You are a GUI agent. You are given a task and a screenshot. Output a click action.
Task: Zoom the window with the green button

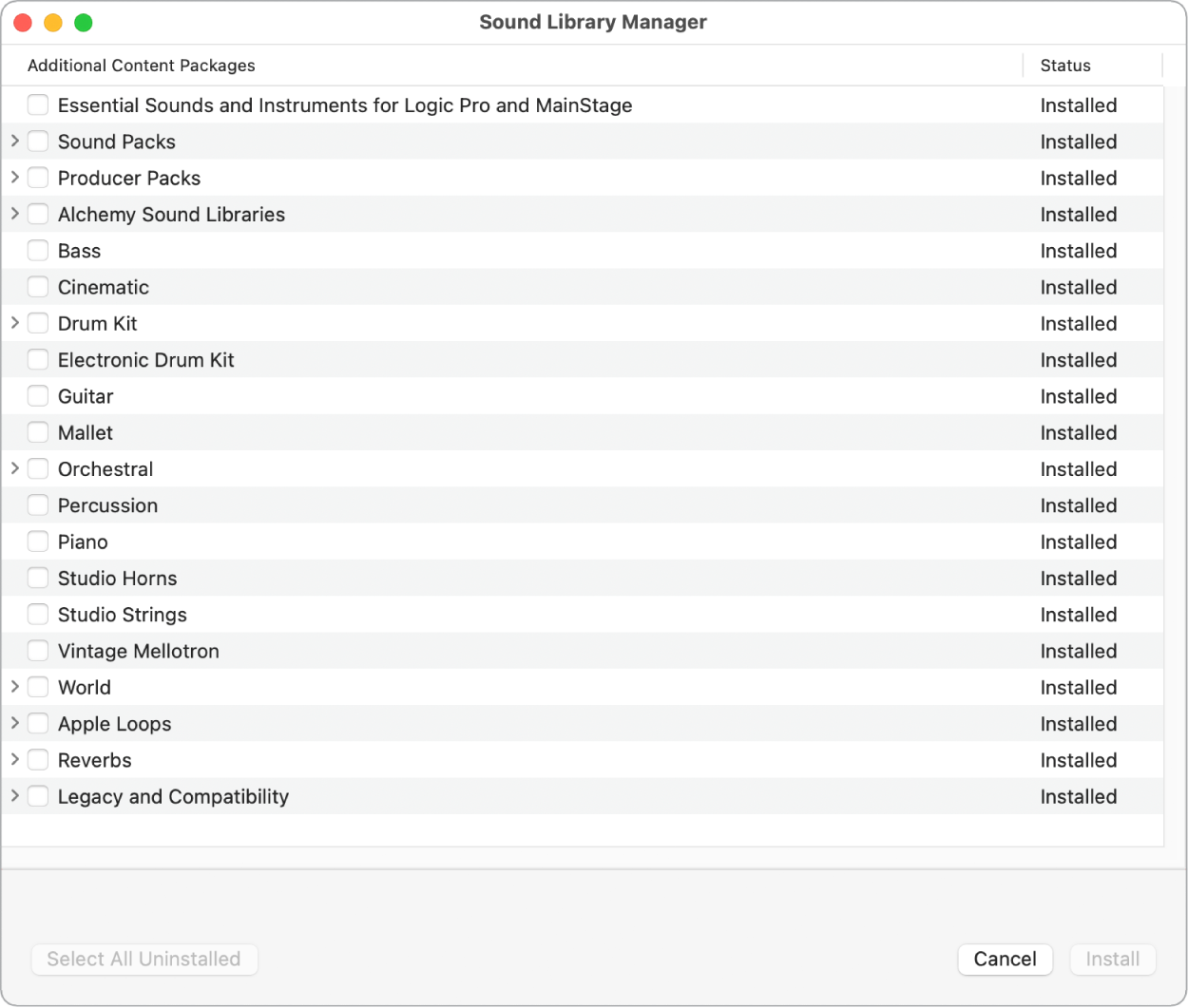click(84, 22)
